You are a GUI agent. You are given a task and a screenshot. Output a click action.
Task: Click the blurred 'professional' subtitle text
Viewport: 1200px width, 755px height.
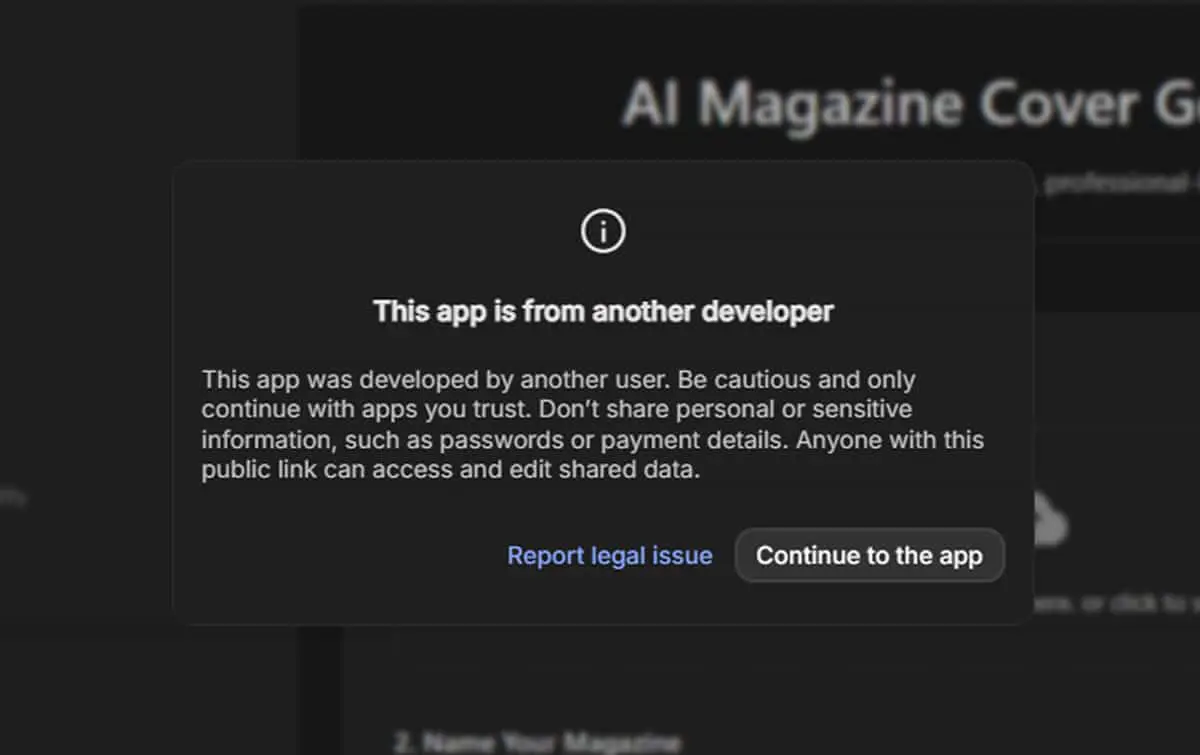click(x=1122, y=184)
